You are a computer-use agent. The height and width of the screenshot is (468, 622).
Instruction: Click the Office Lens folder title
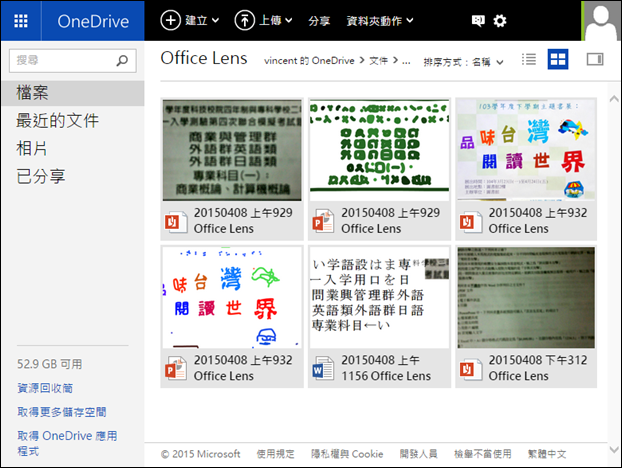tap(204, 58)
